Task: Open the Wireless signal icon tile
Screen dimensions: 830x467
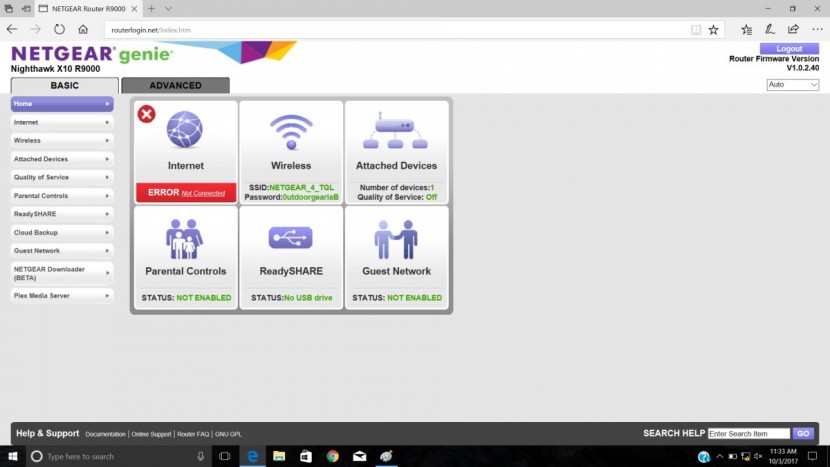Action: coord(291,132)
